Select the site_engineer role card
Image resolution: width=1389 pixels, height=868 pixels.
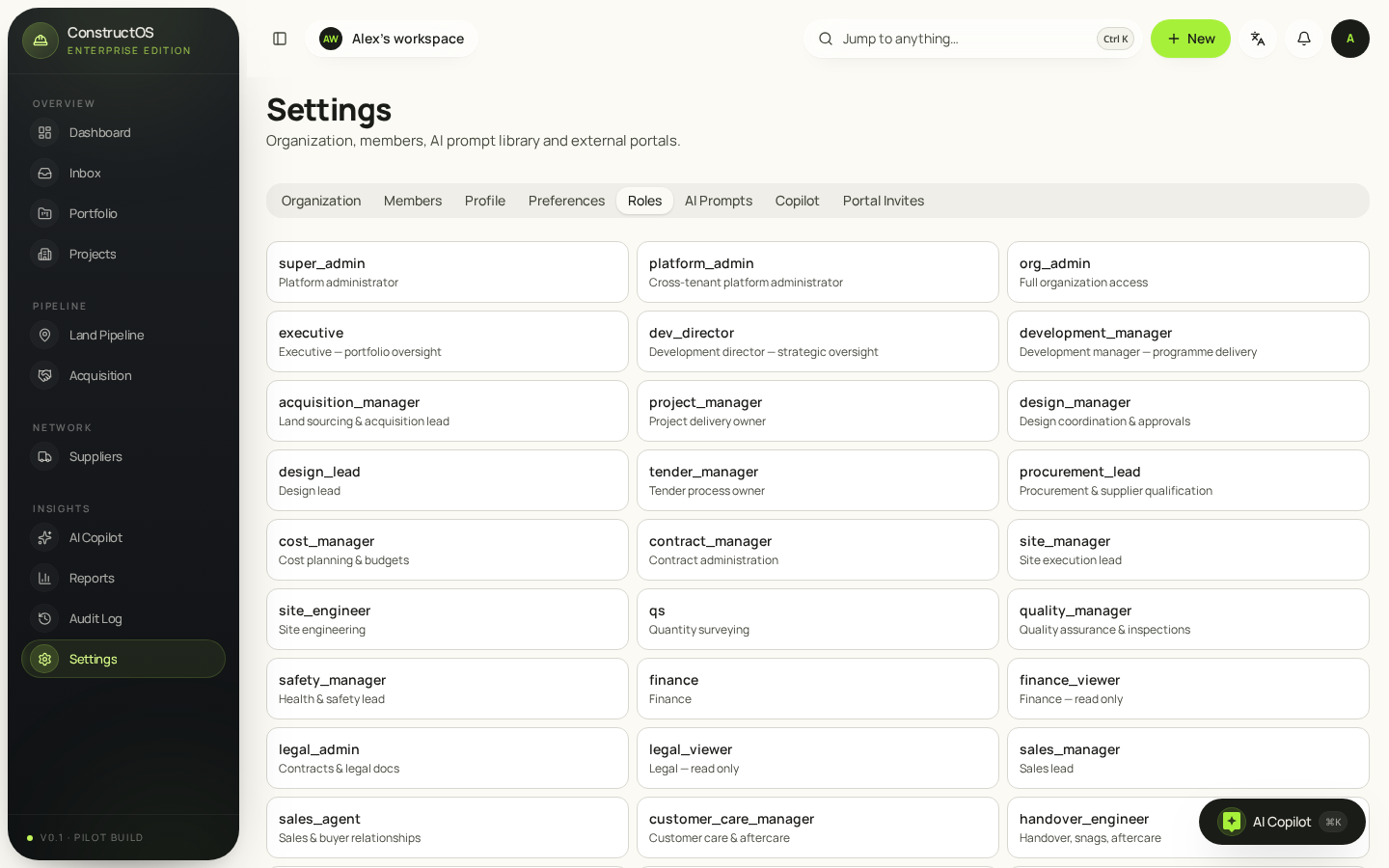448,619
